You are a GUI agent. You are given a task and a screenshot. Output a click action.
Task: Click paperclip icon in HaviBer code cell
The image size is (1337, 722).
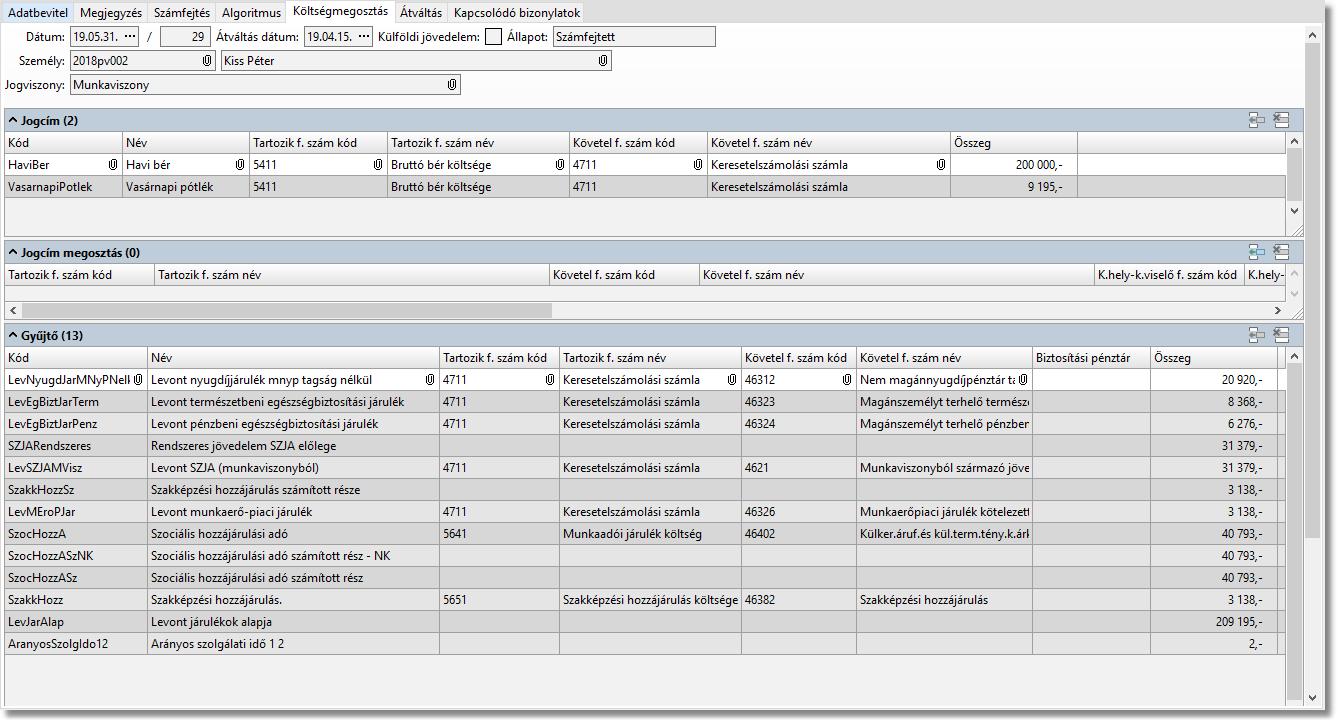click(113, 164)
